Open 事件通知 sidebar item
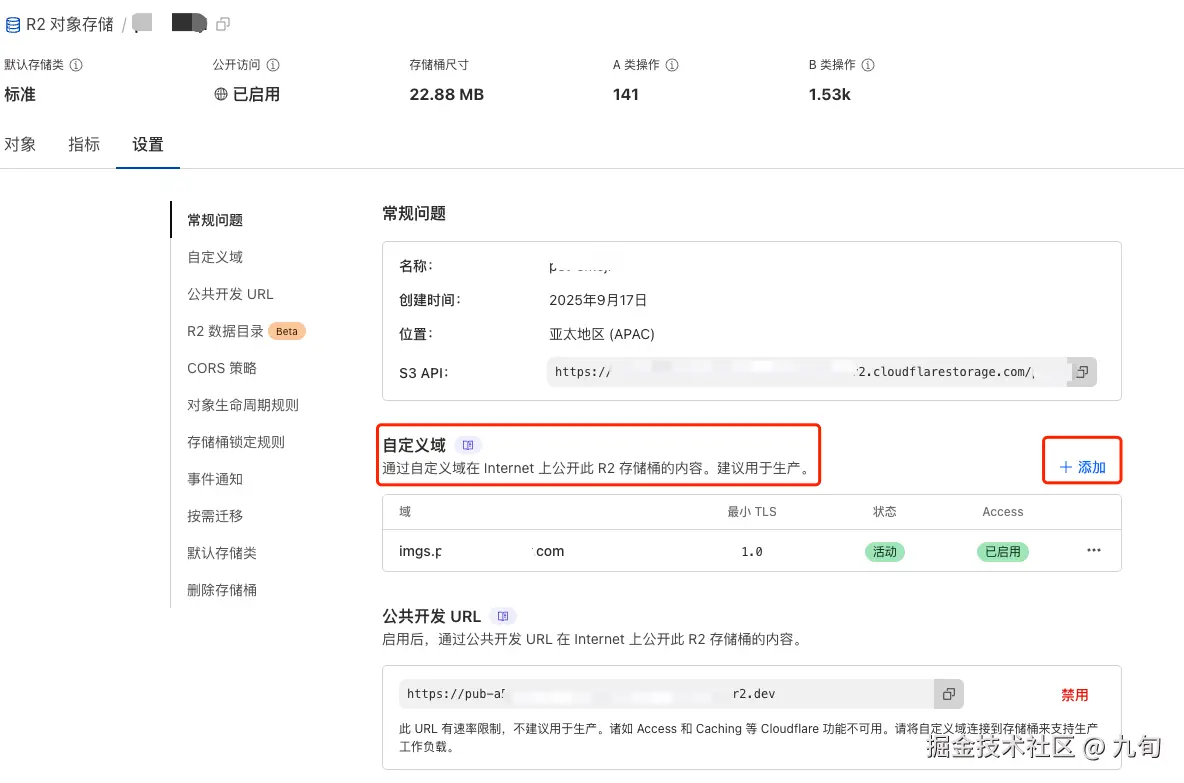 click(x=215, y=479)
